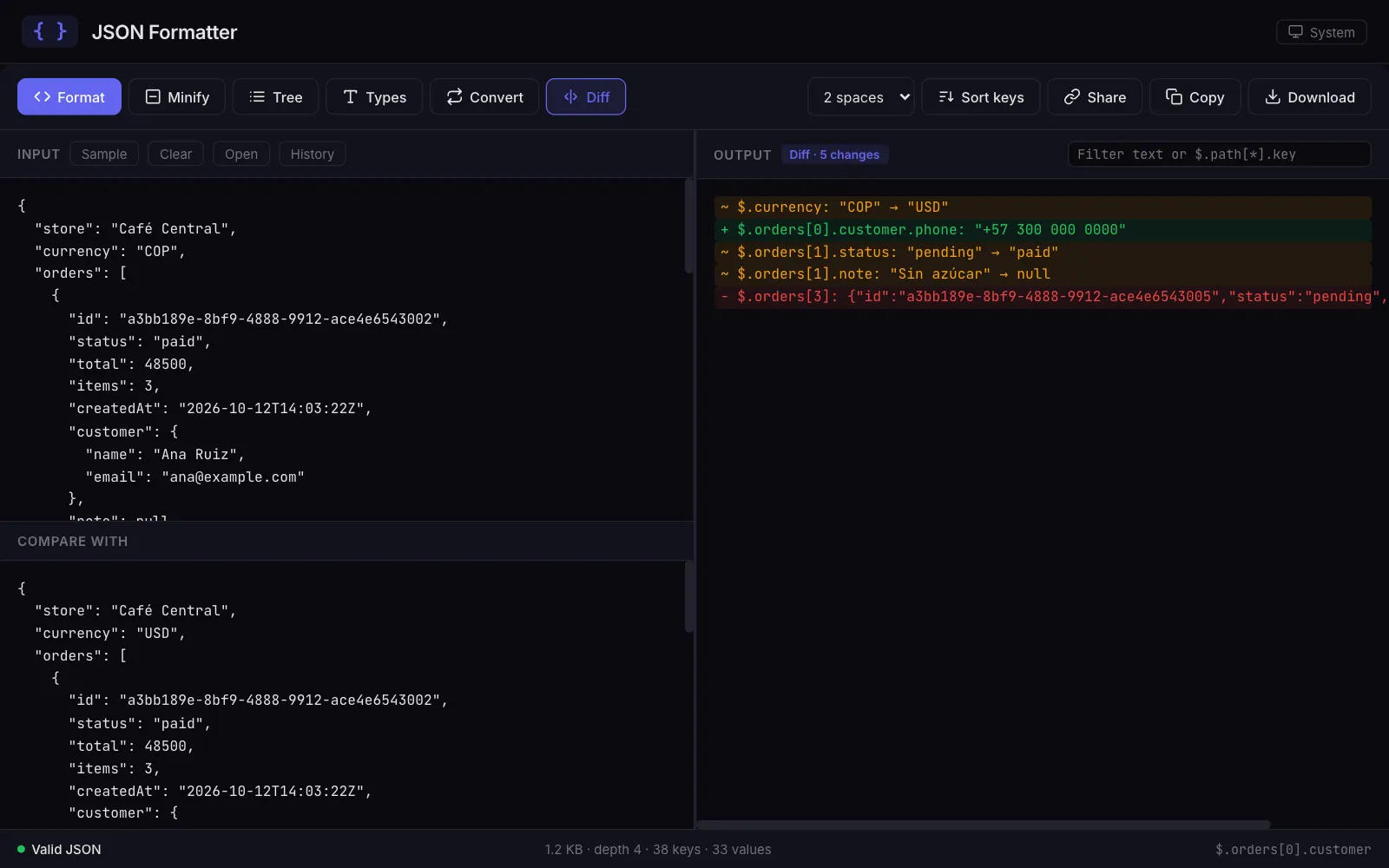Load Sample JSON into input
The image size is (1389, 868).
tap(104, 154)
